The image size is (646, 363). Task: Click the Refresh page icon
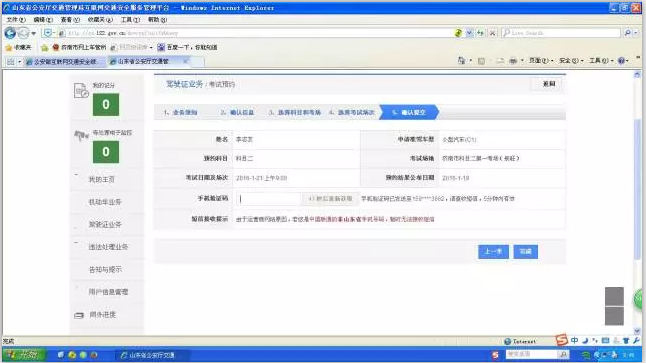480,33
